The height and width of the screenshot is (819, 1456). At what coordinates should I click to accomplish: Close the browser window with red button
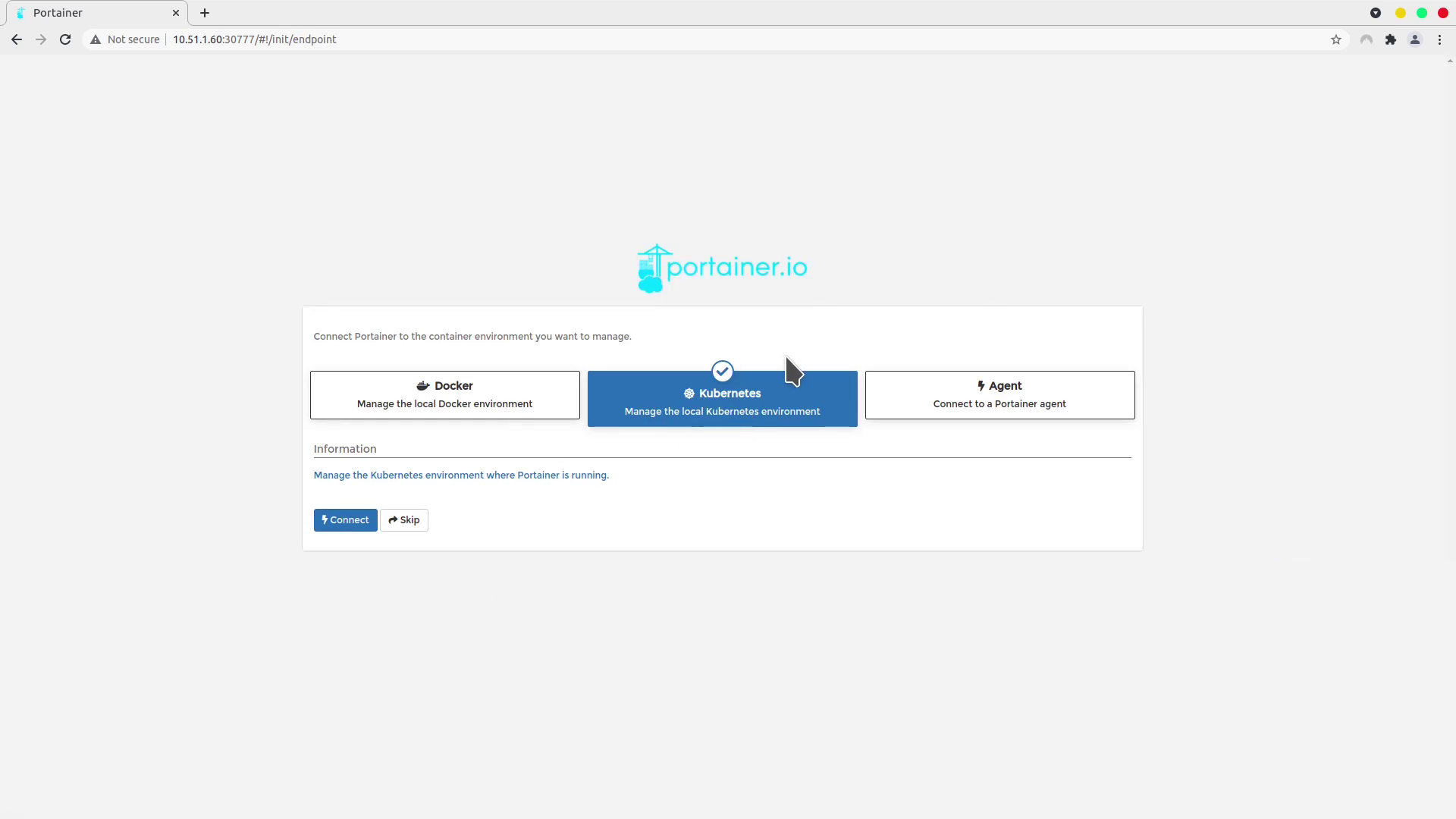point(1443,13)
